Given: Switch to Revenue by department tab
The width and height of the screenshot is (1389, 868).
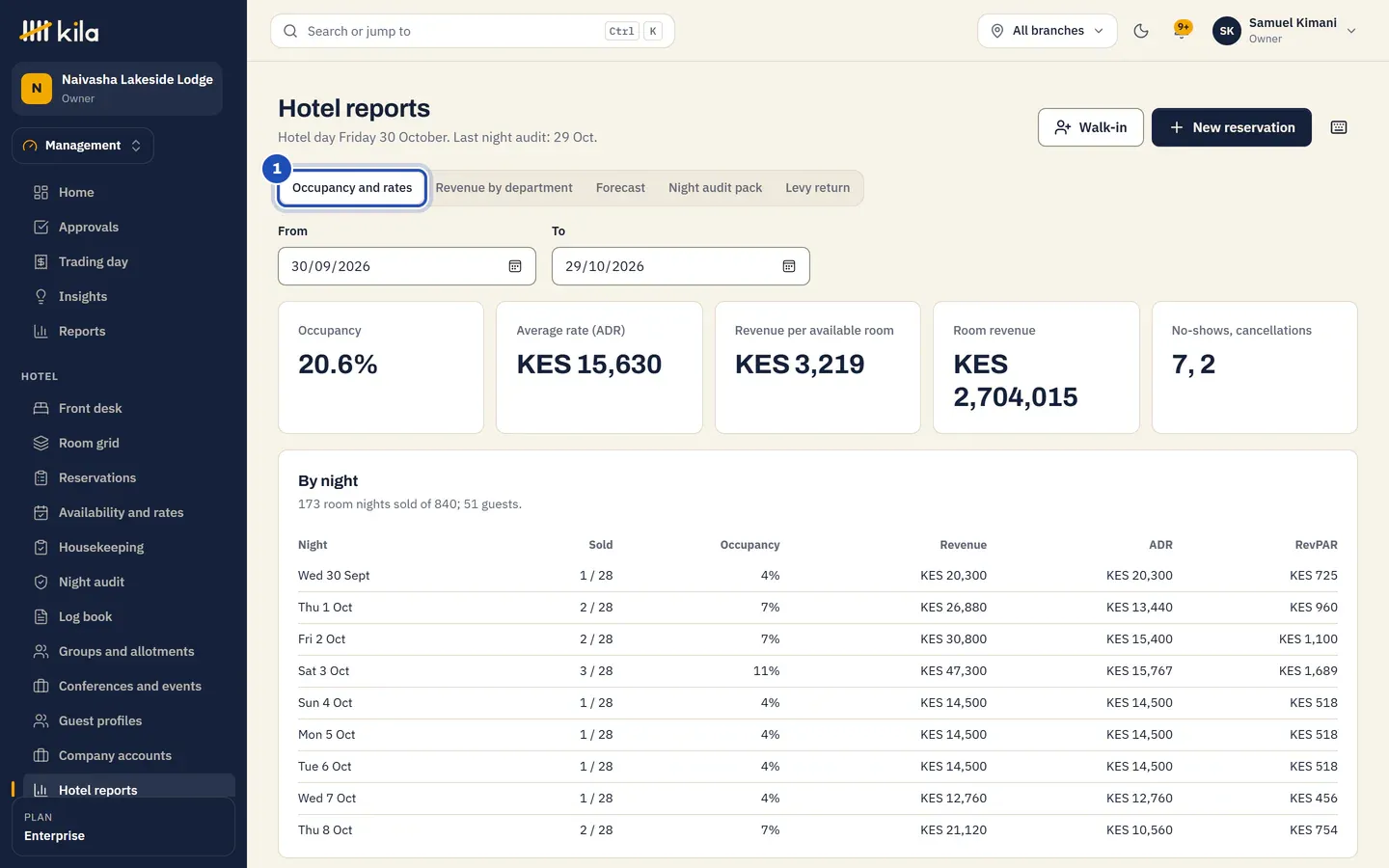Looking at the screenshot, I should pyautogui.click(x=504, y=188).
